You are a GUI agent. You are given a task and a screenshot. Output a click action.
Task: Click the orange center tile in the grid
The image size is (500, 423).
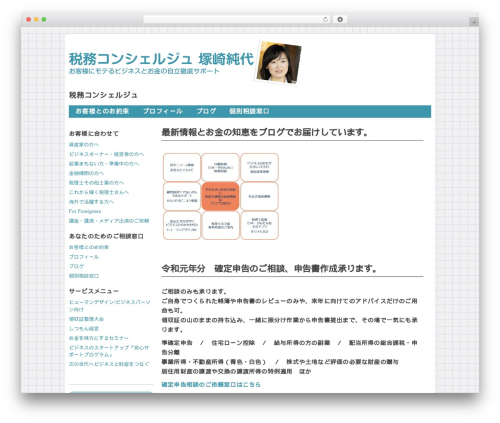click(x=220, y=196)
